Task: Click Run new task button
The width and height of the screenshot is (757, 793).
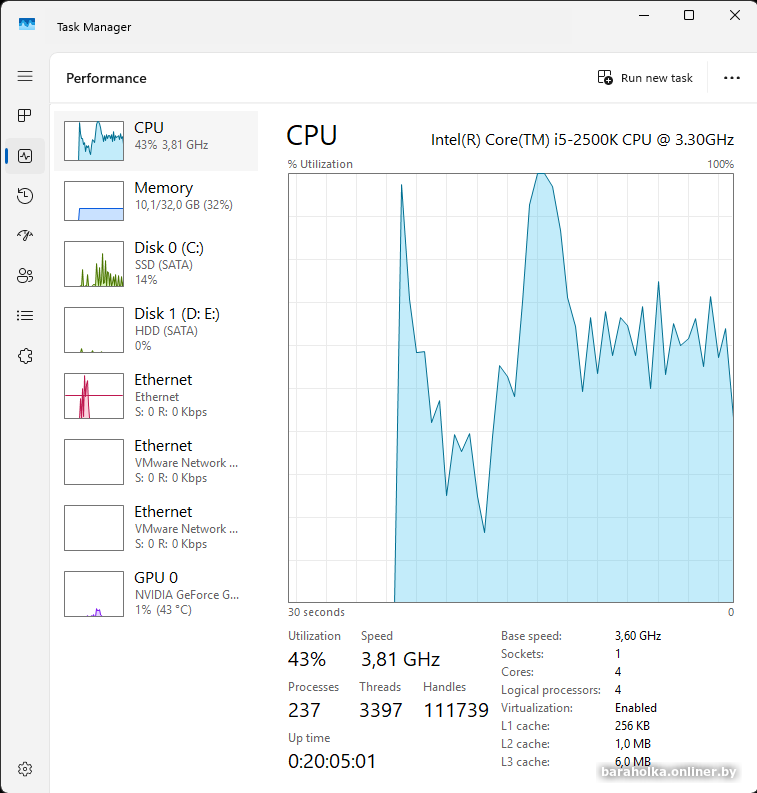Action: [645, 78]
